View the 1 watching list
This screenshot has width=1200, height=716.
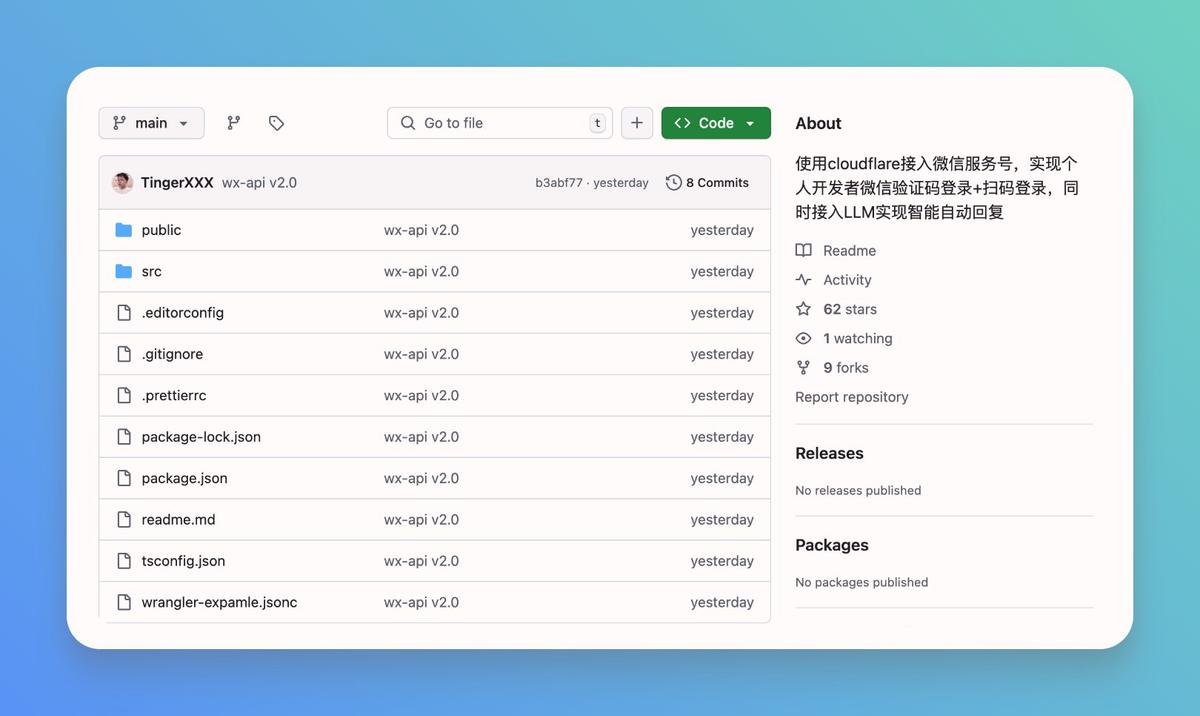click(858, 338)
